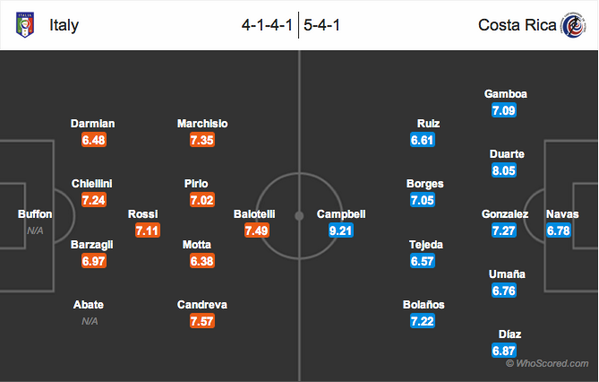This screenshot has height=382, width=599.
Task: Click Abate's N/A rating text
Action: click(x=90, y=321)
